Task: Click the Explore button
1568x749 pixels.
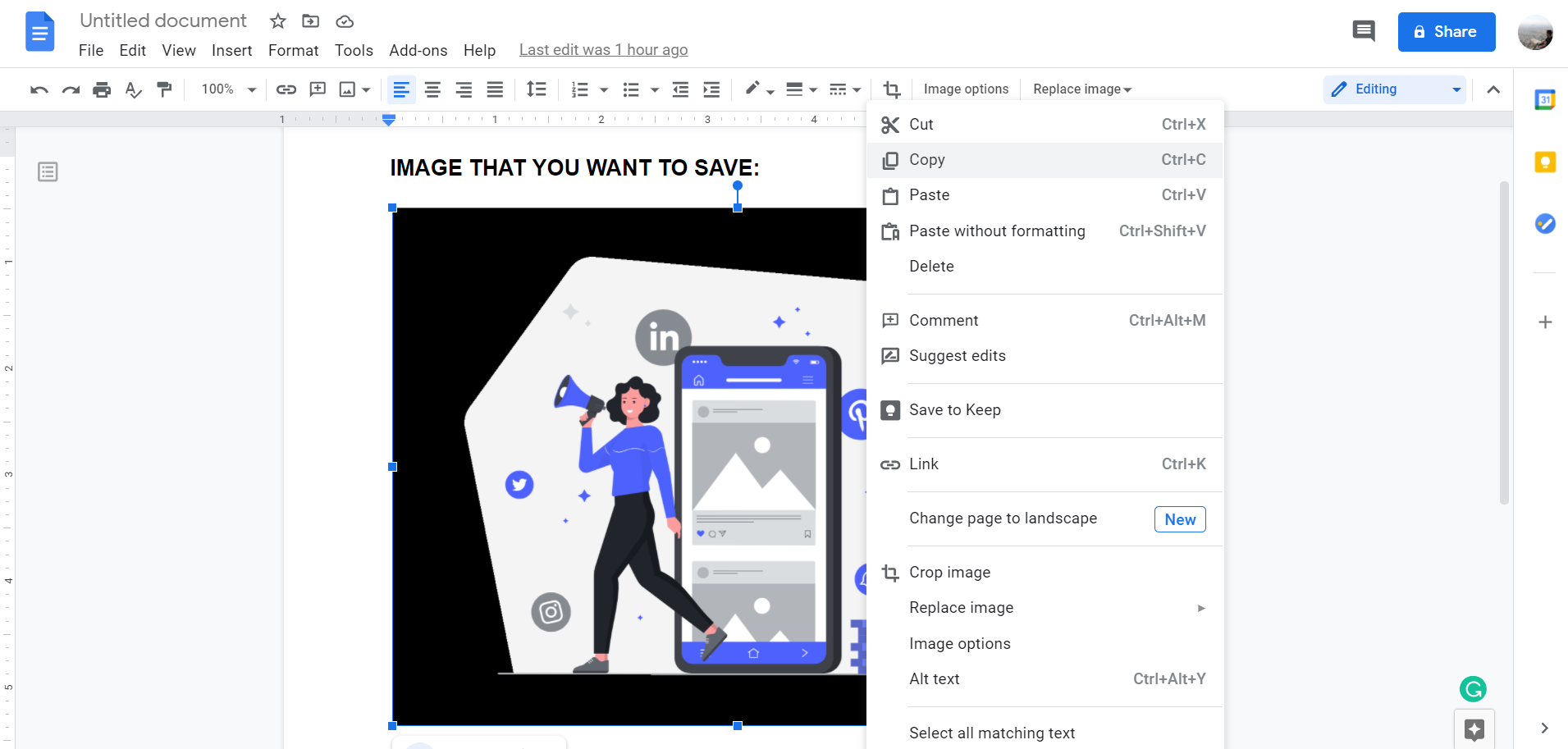Action: pyautogui.click(x=1474, y=729)
